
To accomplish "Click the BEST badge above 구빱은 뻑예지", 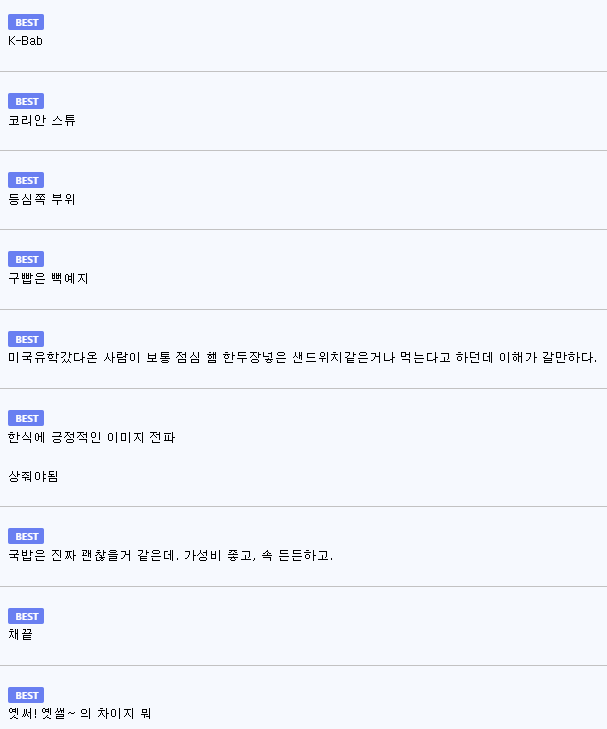I will click(x=26, y=259).
